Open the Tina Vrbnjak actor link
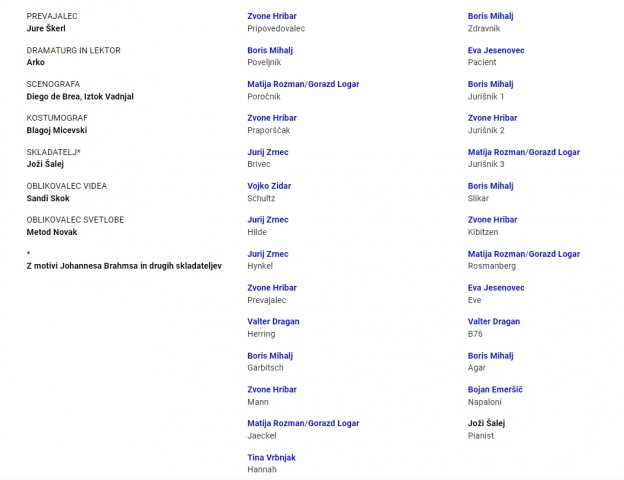Image resolution: width=624 pixels, height=480 pixels. (271, 458)
